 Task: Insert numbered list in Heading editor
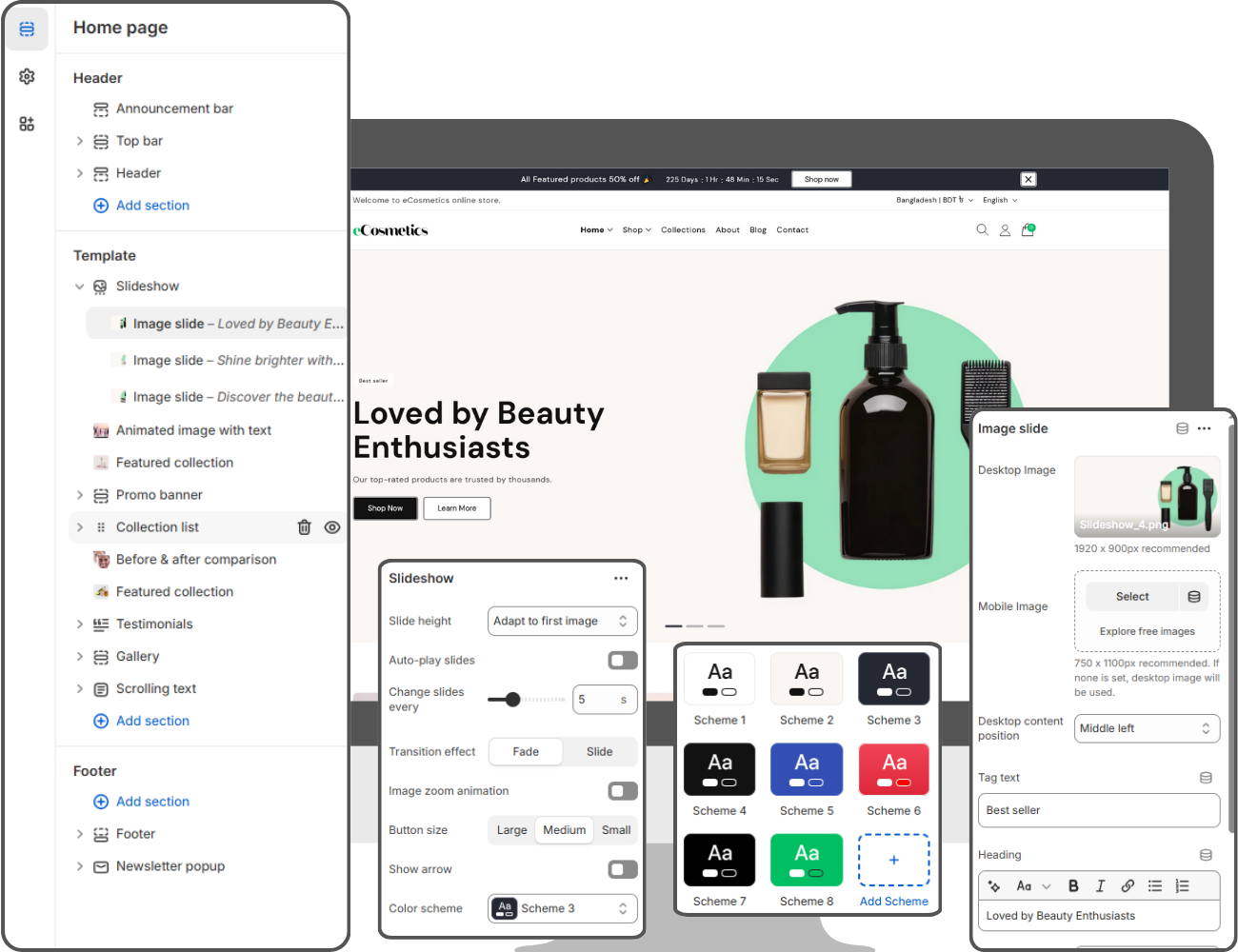(x=1182, y=885)
